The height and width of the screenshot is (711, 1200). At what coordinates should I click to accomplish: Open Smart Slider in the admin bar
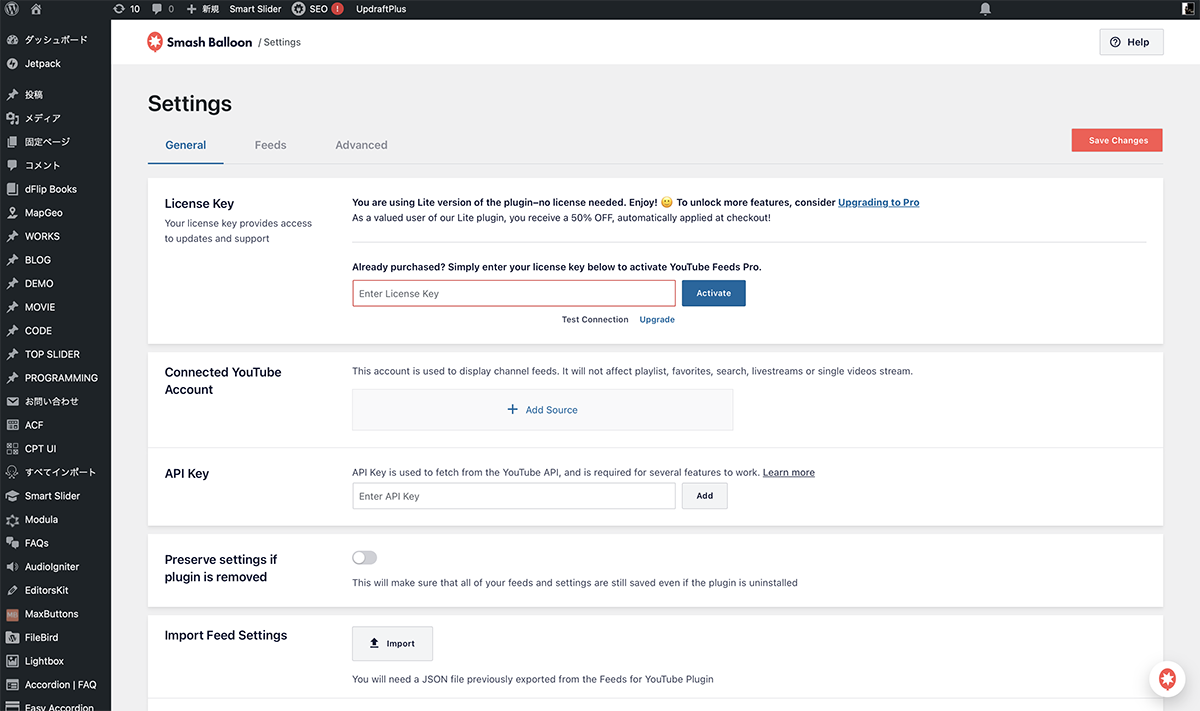255,9
